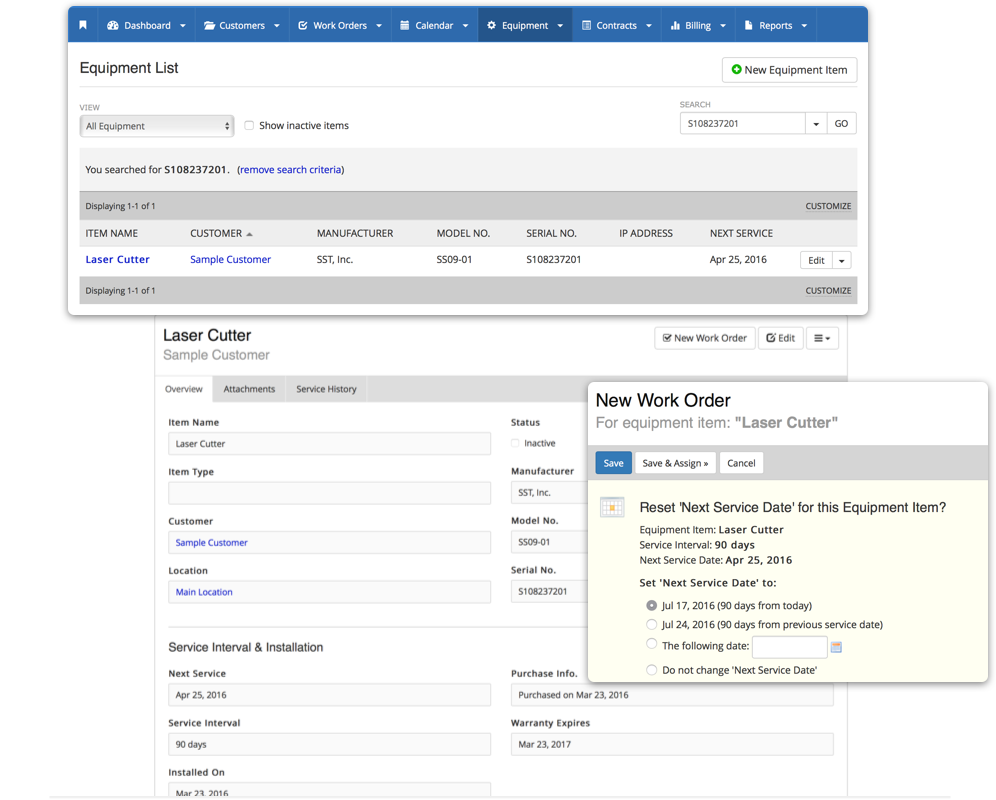Open the All Equipment view selector
Viewport: 996px width, 800px height.
point(157,126)
